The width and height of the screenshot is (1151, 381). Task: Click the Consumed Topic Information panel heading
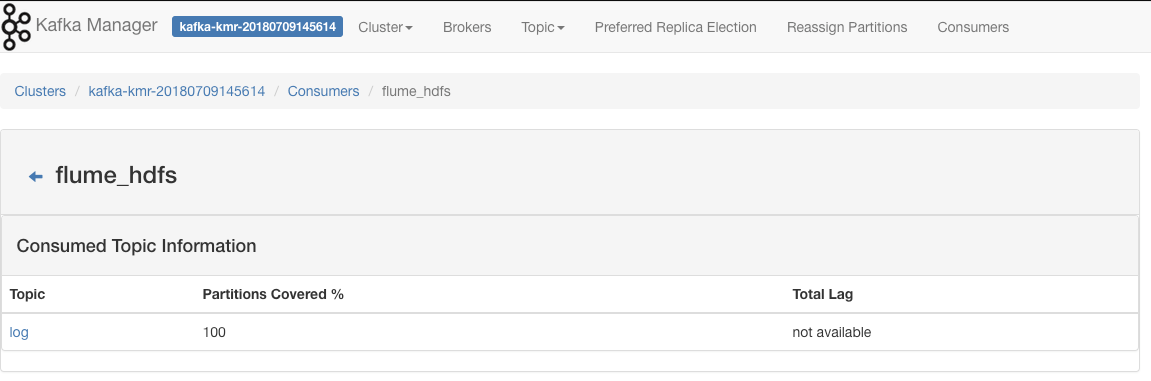[137, 246]
